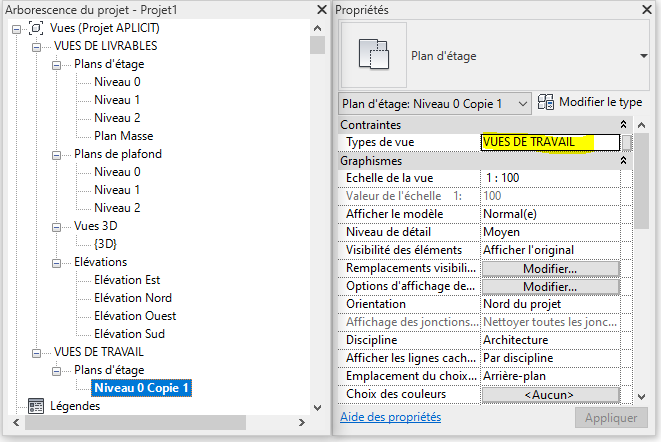Select Elévation Ouest in the tree
Image resolution: width=661 pixels, height=442 pixels.
coord(135,316)
